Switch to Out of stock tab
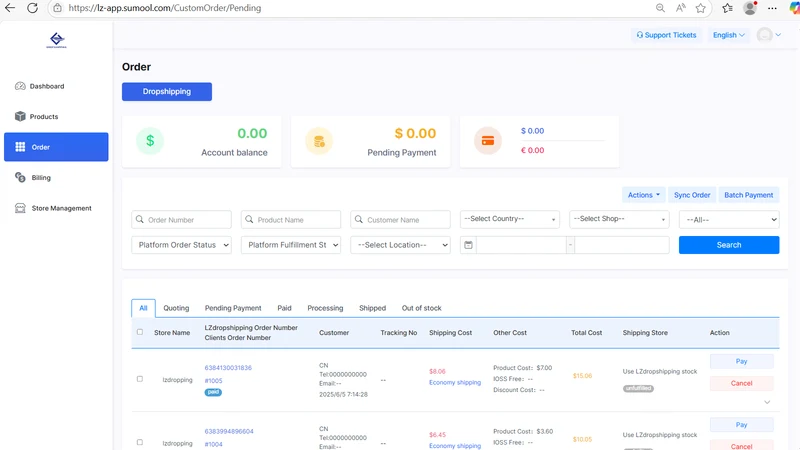The height and width of the screenshot is (450, 800). [x=421, y=308]
